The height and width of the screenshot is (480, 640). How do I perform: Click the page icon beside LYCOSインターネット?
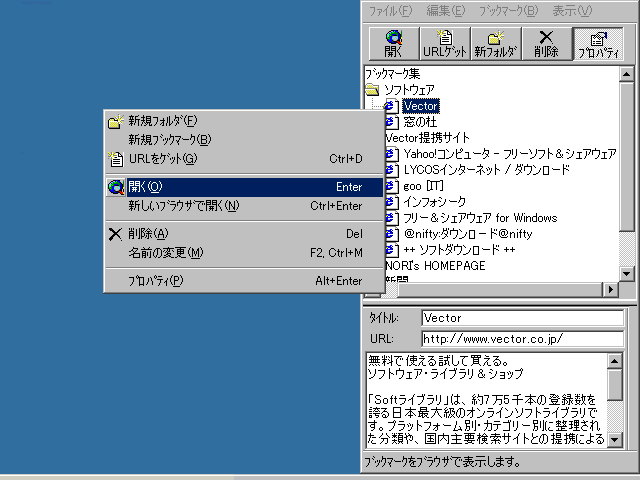coord(392,170)
